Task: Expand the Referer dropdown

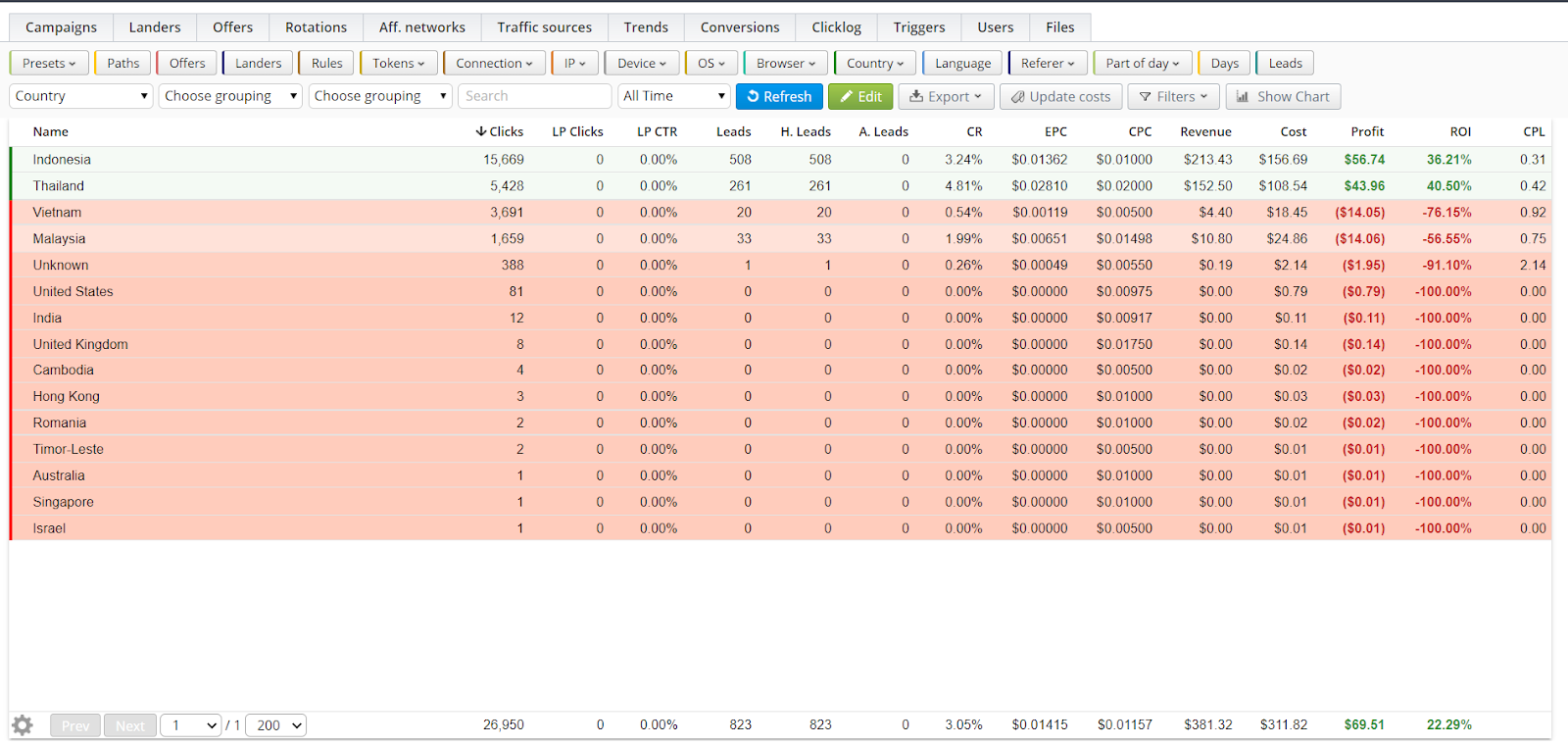Action: [x=1048, y=64]
